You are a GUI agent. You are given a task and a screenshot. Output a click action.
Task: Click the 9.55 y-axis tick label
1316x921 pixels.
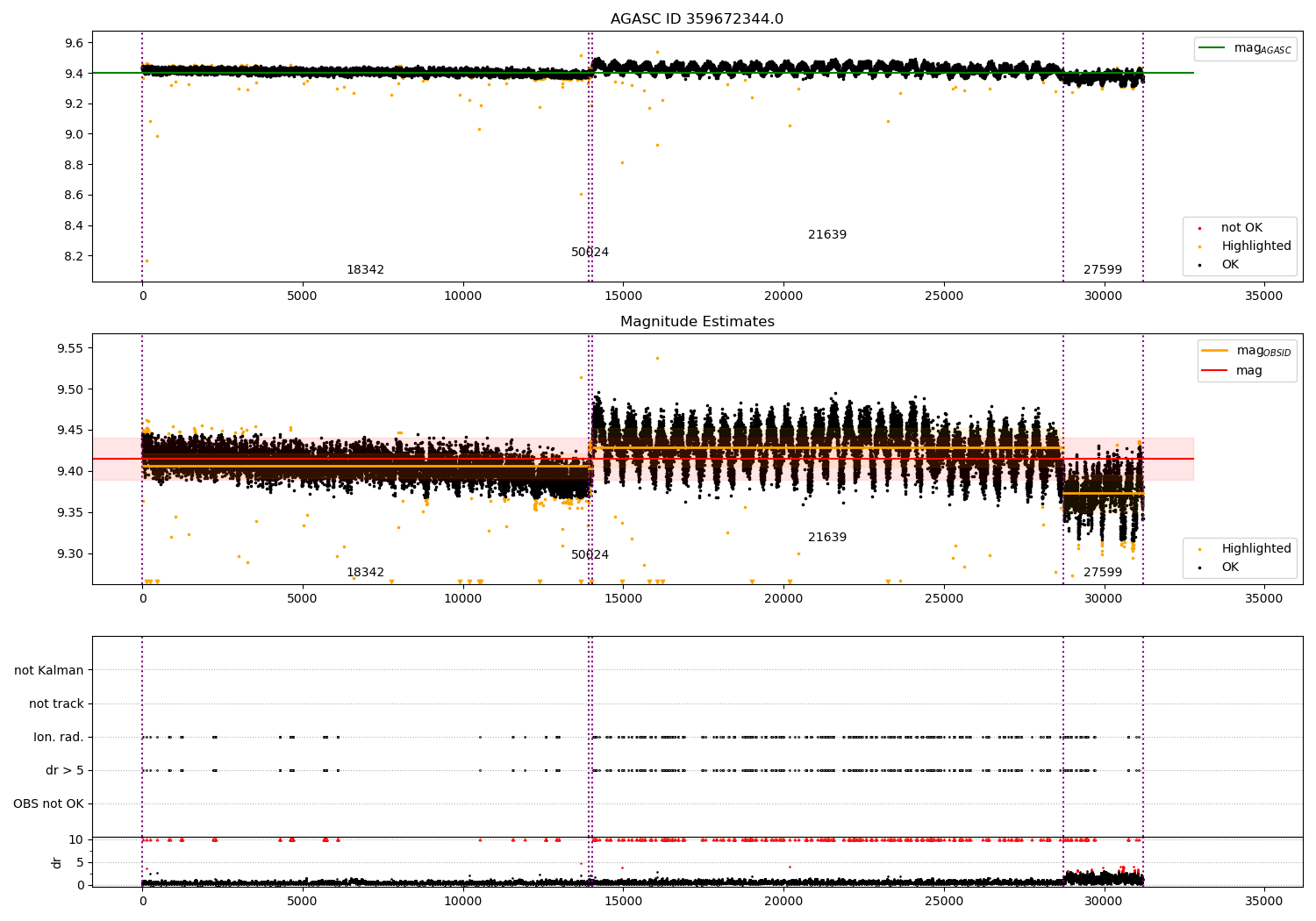click(70, 348)
